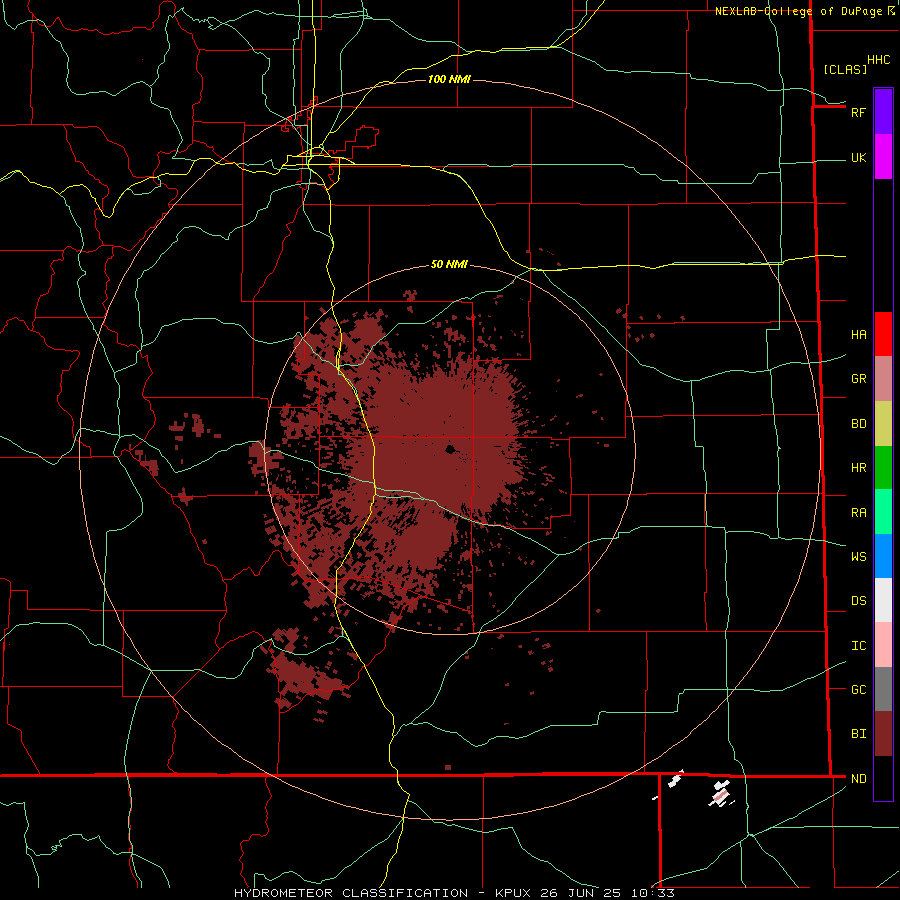Screen dimensions: 900x900
Task: Click the green HR legend color swatch
Action: coord(883,468)
